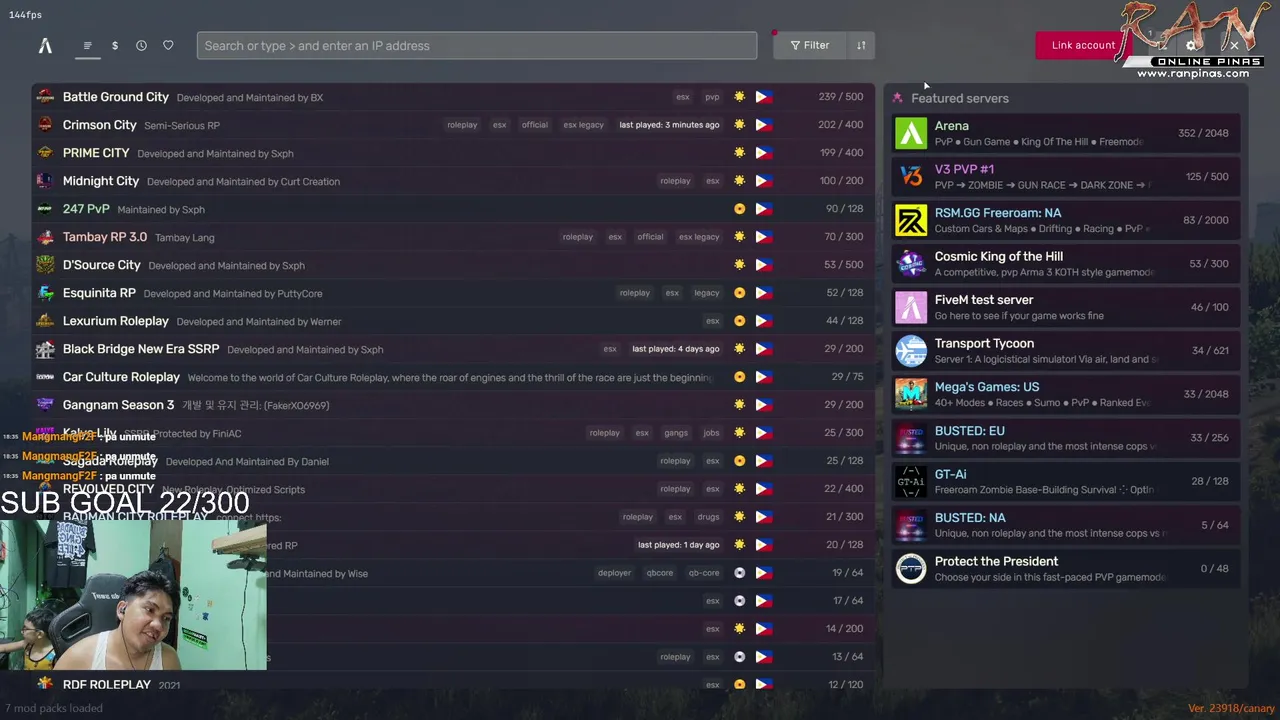
Task: Click the 'qb-core' tag chip
Action: [704, 573]
